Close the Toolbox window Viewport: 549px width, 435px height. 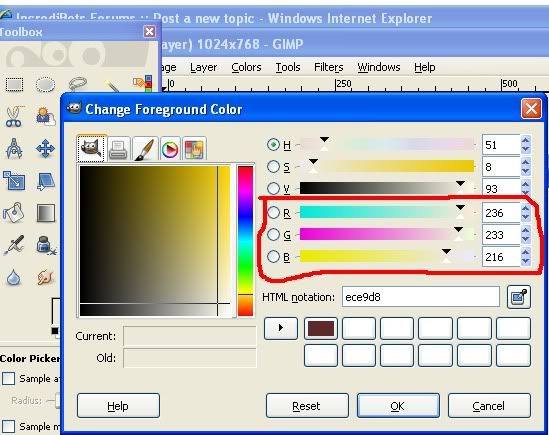(150, 32)
